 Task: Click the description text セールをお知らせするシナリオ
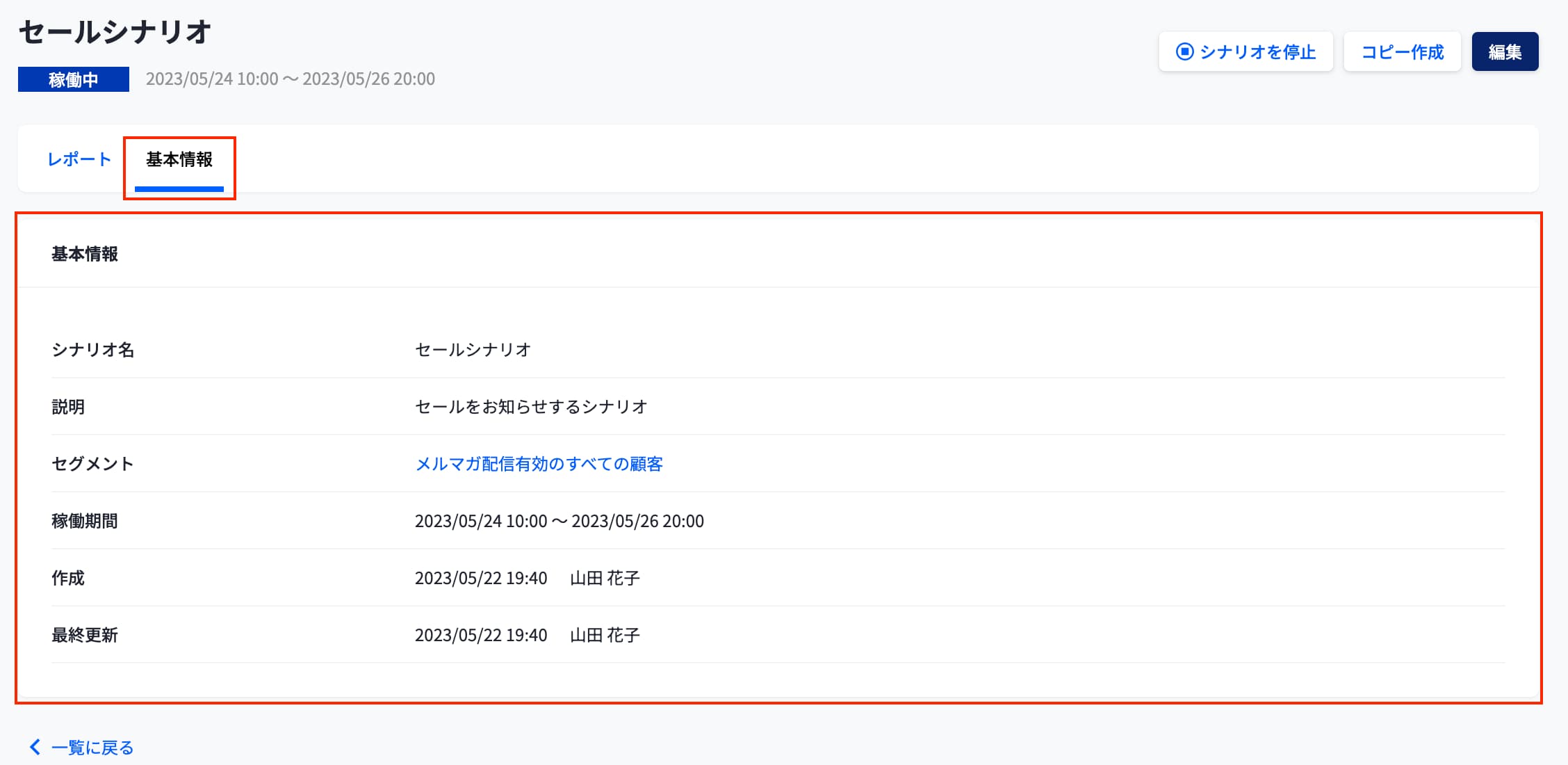click(x=531, y=407)
